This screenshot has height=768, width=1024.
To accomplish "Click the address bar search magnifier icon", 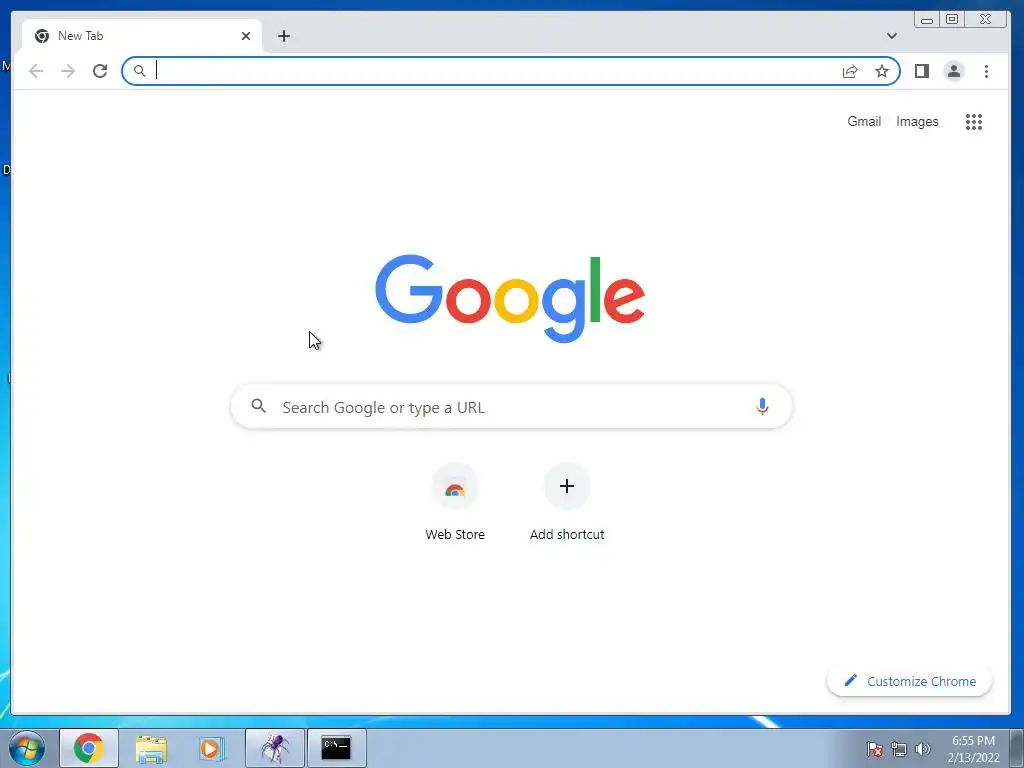I will [139, 71].
